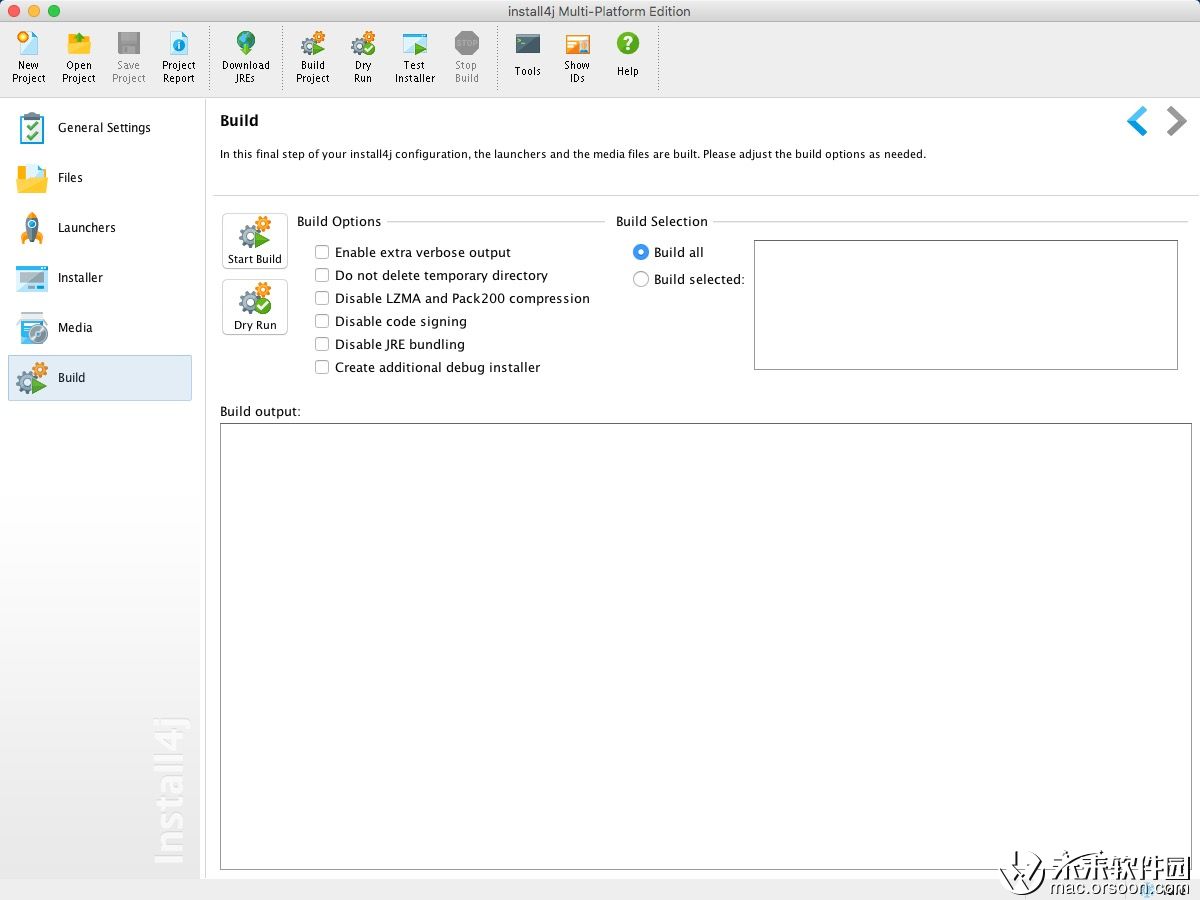The image size is (1200, 900).
Task: Select the Build selected radio button
Action: pyautogui.click(x=641, y=279)
